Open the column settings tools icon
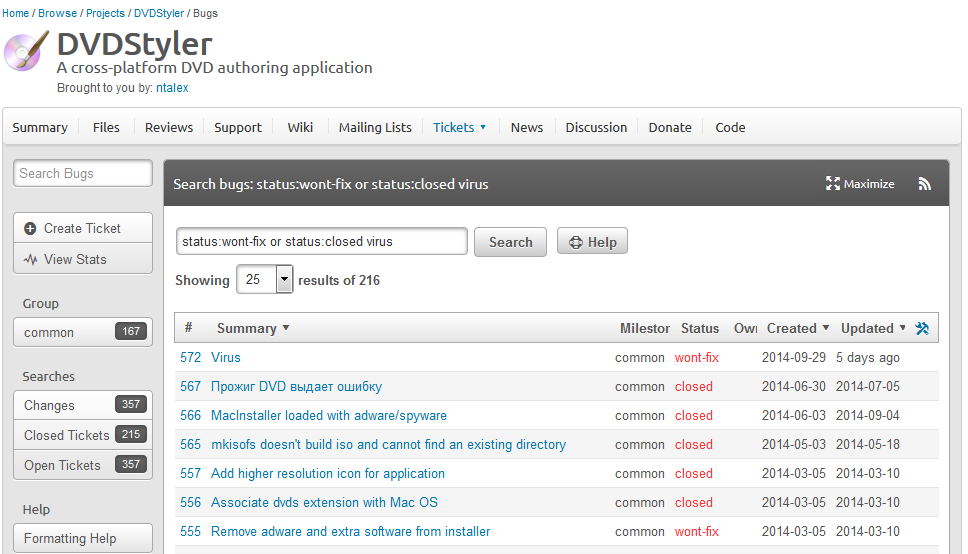 coord(922,328)
